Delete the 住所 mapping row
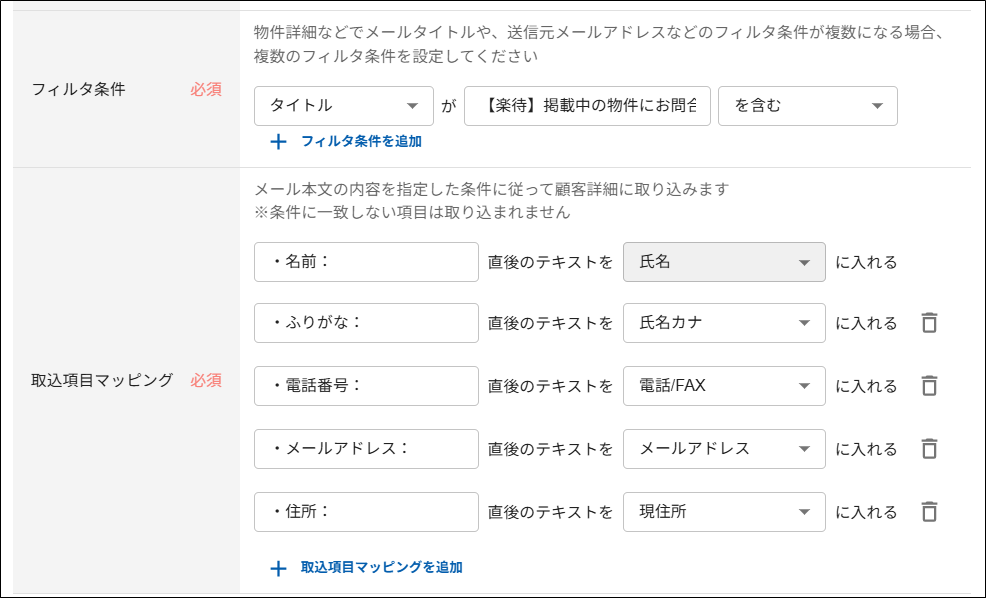 [x=929, y=511]
